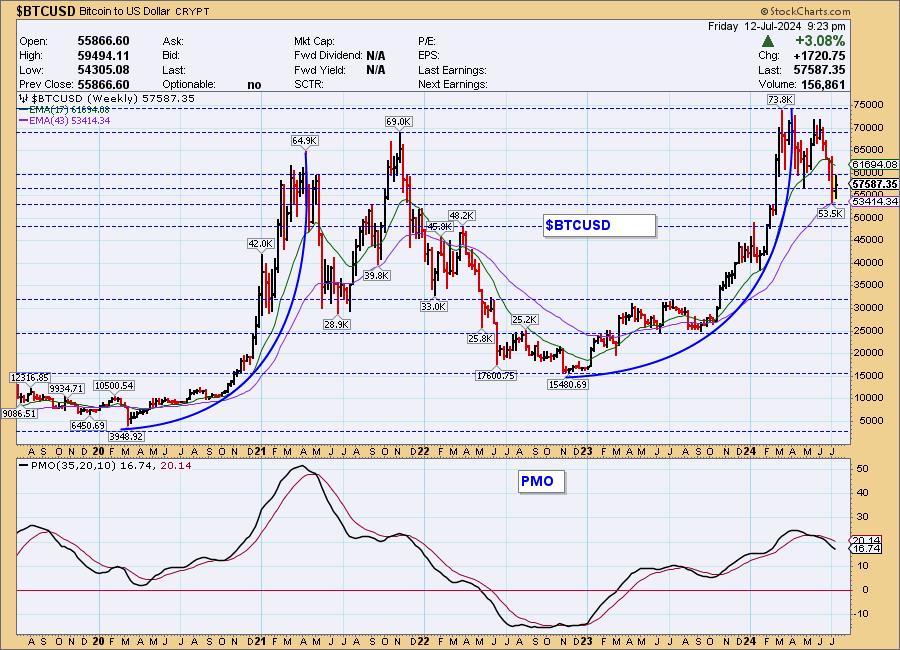Viewport: 900px width, 650px height.
Task: Click the bold $BTCUSD ticker title
Action: coord(46,11)
